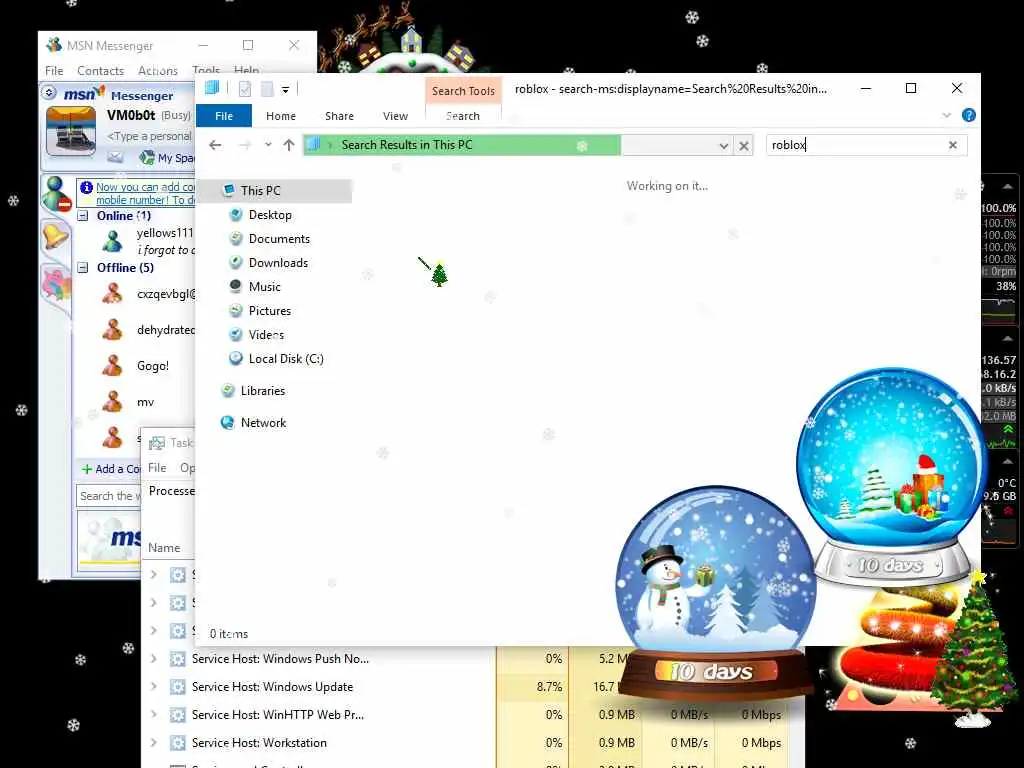Viewport: 1024px width, 768px height.
Task: Open the address bar history dropdown
Action: tap(723, 146)
